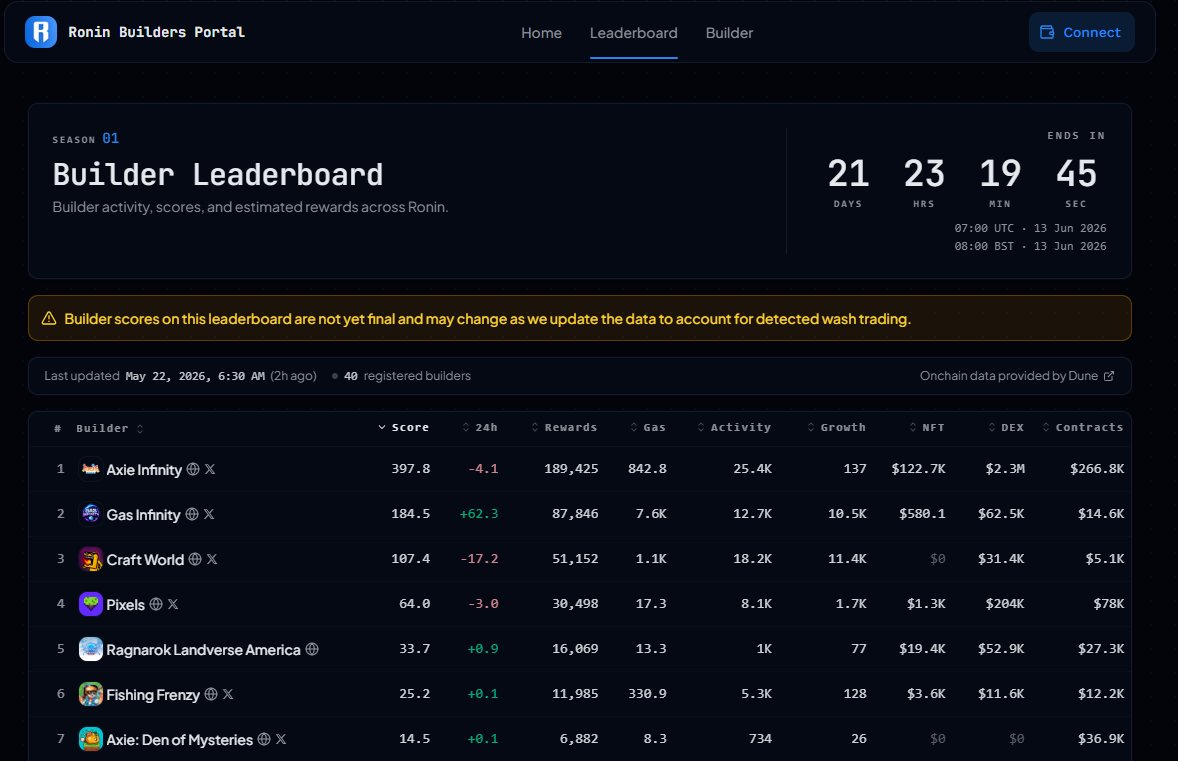This screenshot has height=761, width=1178.
Task: Sort table by Builder column
Action: pos(109,428)
